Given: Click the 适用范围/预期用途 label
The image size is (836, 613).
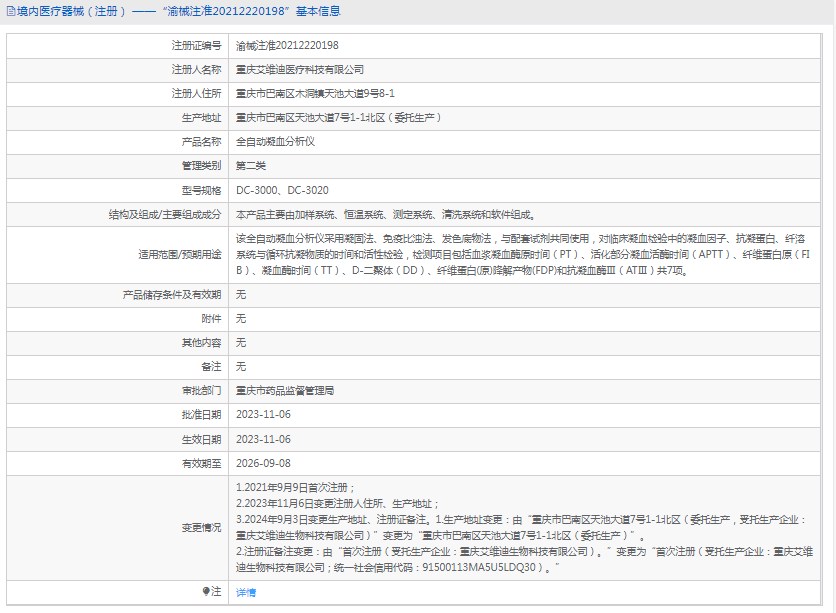Looking at the screenshot, I should click(180, 255).
